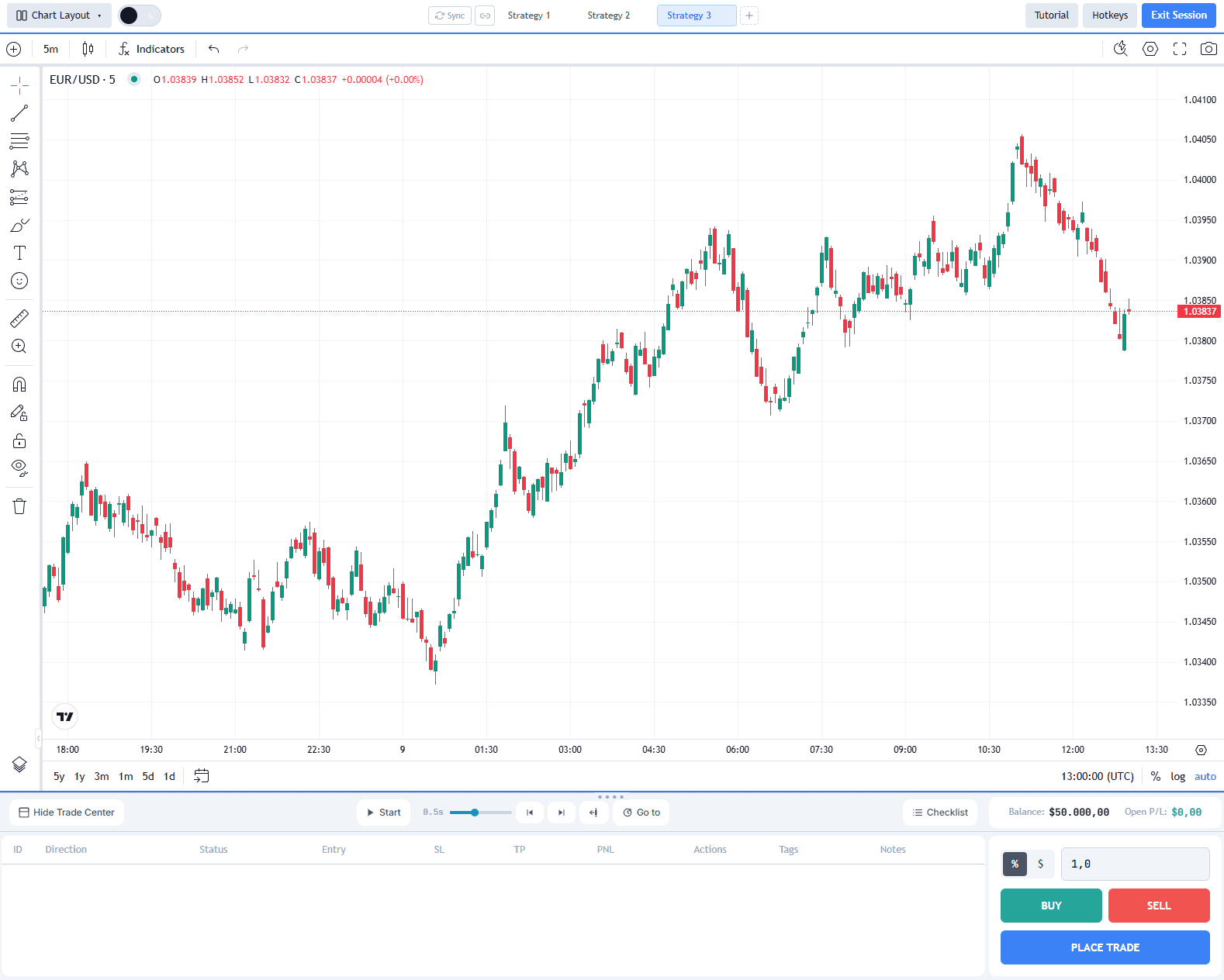Screen dimensions: 1224x980
Task: Switch to the Strategy 2 tab
Action: click(609, 16)
